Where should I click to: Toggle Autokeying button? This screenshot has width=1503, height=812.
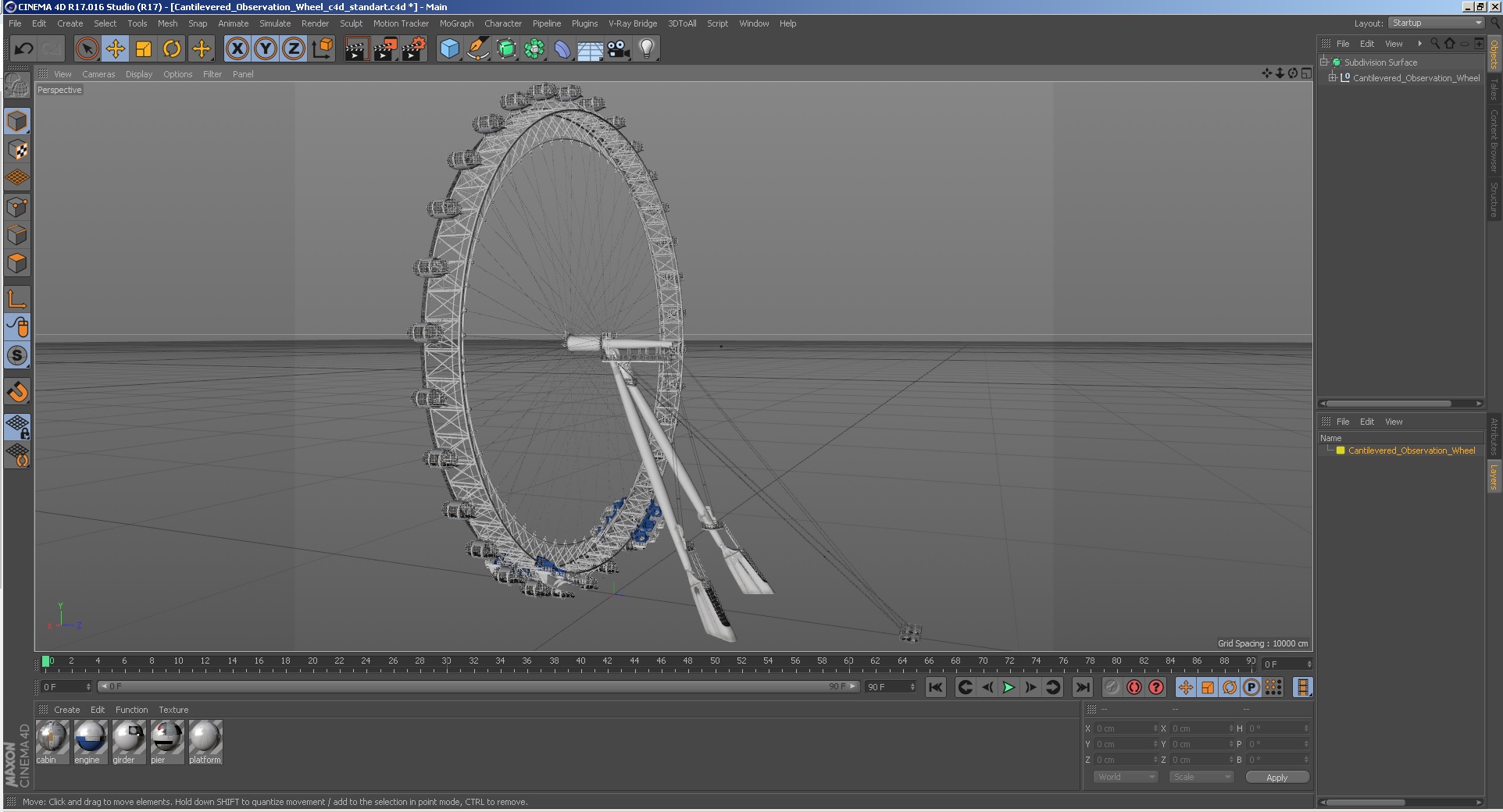coord(1134,687)
